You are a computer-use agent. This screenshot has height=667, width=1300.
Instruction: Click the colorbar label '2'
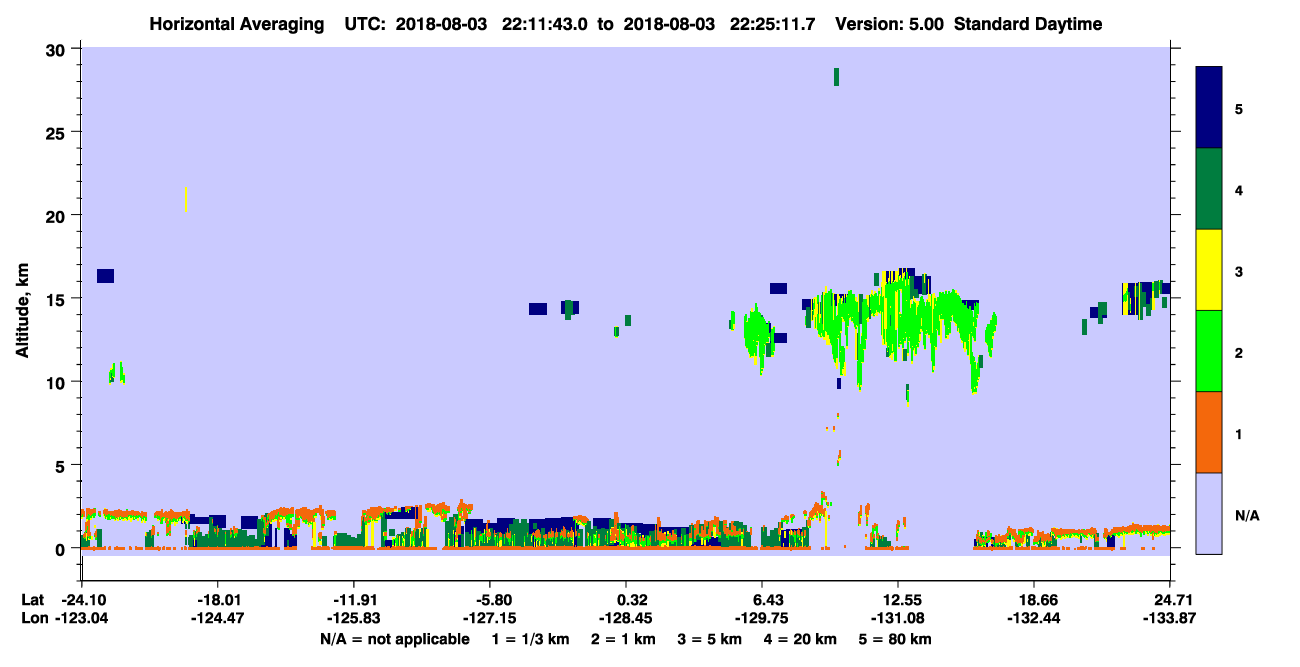tap(1239, 352)
